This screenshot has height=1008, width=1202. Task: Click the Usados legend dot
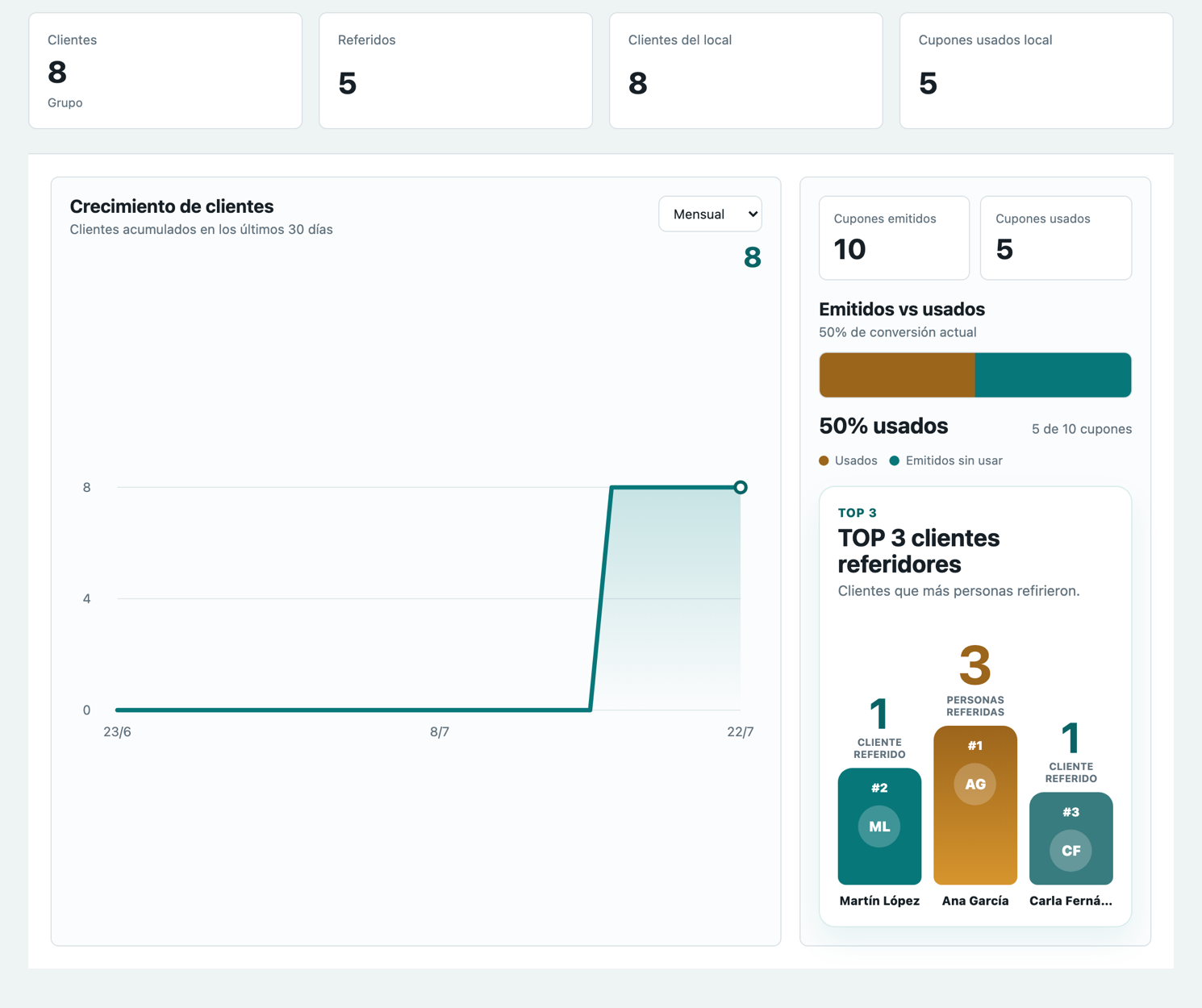(824, 460)
